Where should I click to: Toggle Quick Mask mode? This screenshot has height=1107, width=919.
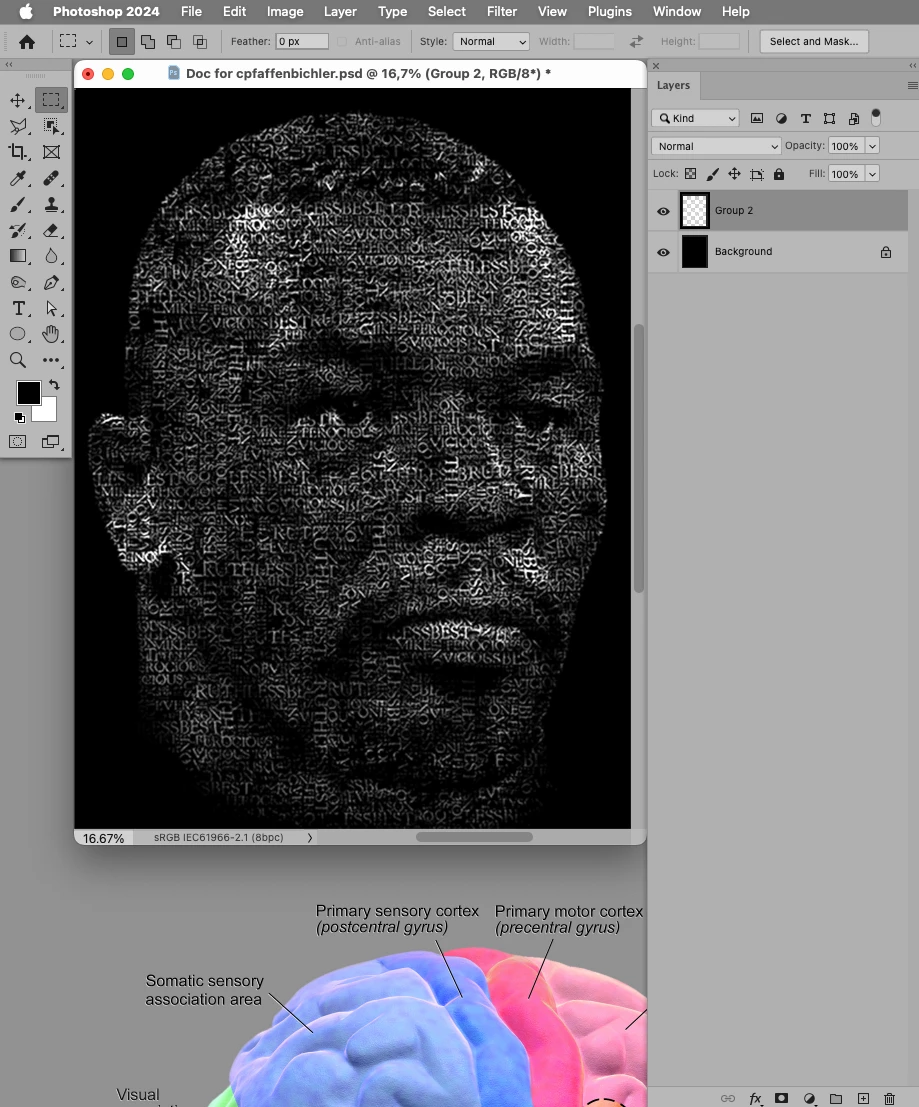[x=18, y=442]
